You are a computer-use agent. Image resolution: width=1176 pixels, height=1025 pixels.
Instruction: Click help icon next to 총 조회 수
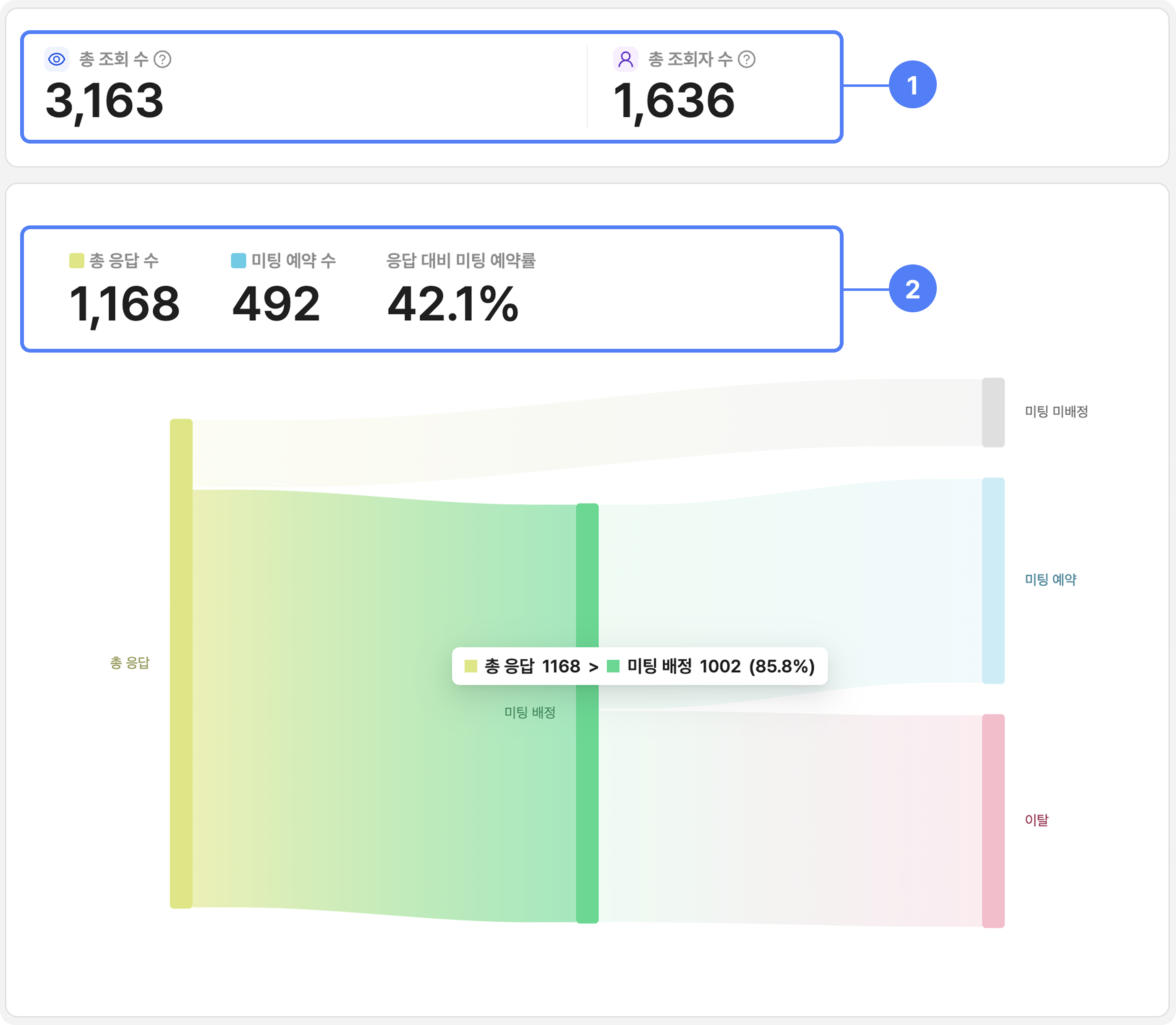162,60
